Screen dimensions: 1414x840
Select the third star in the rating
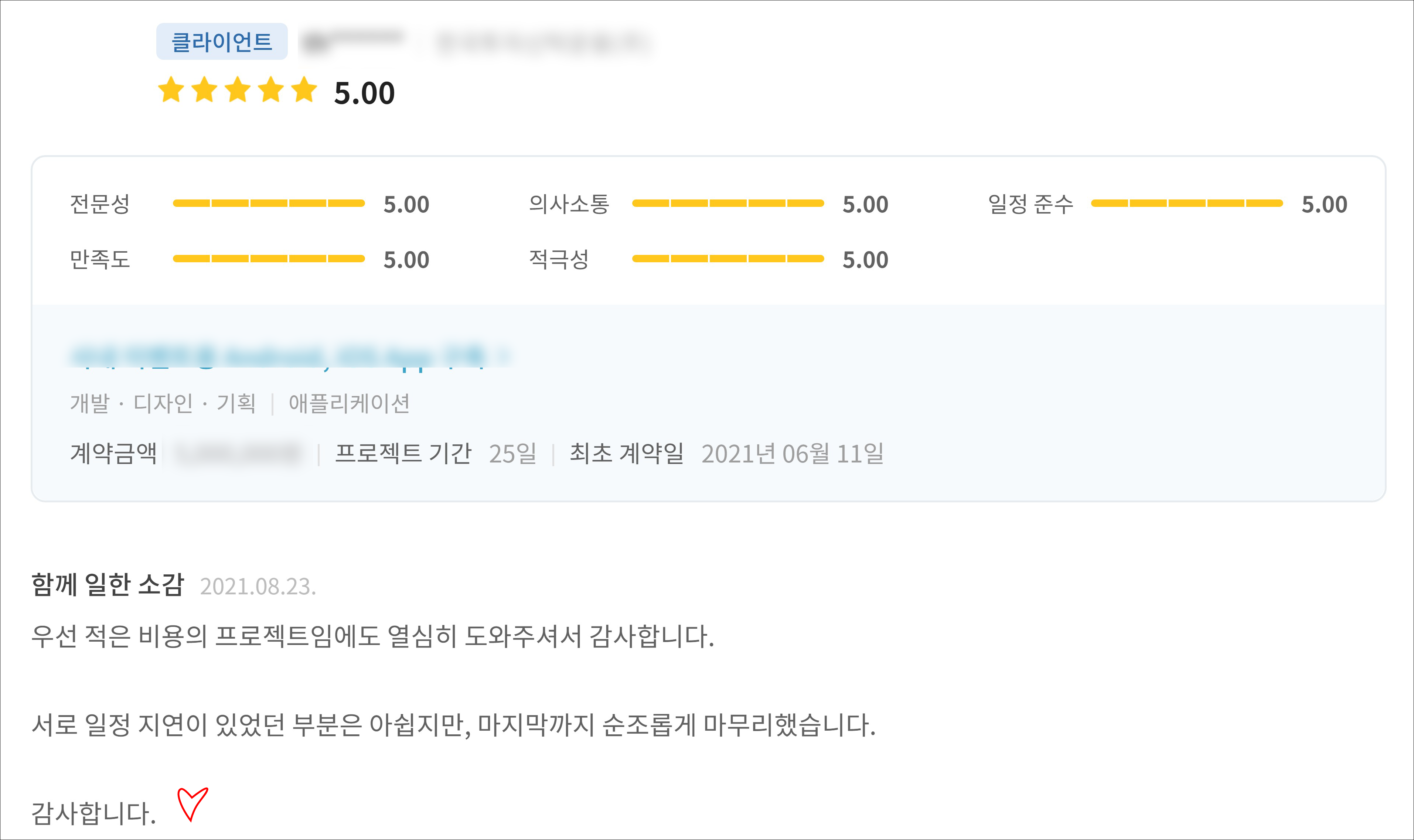pos(238,90)
